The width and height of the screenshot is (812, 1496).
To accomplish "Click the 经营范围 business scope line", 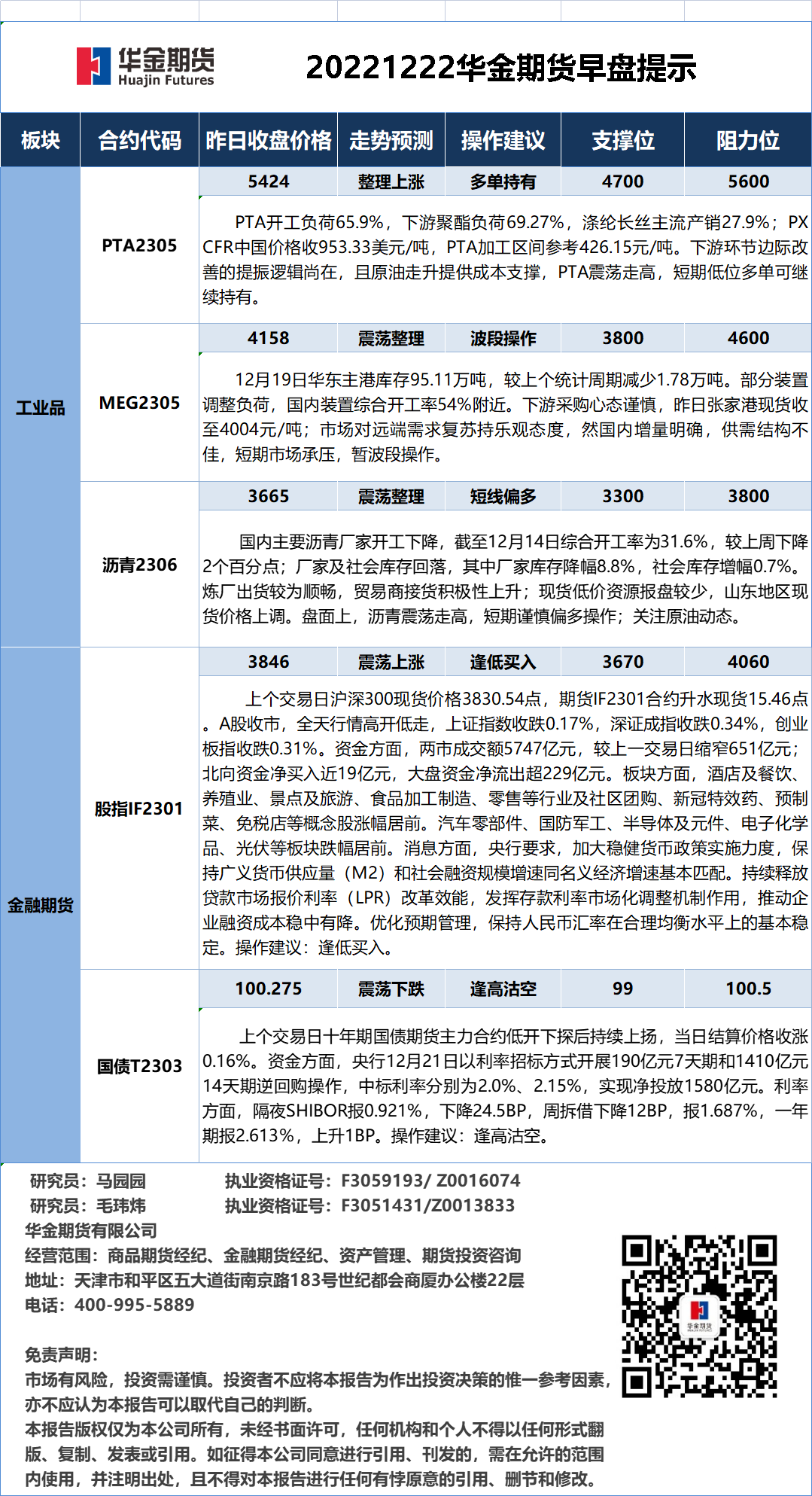I will 273,1255.
